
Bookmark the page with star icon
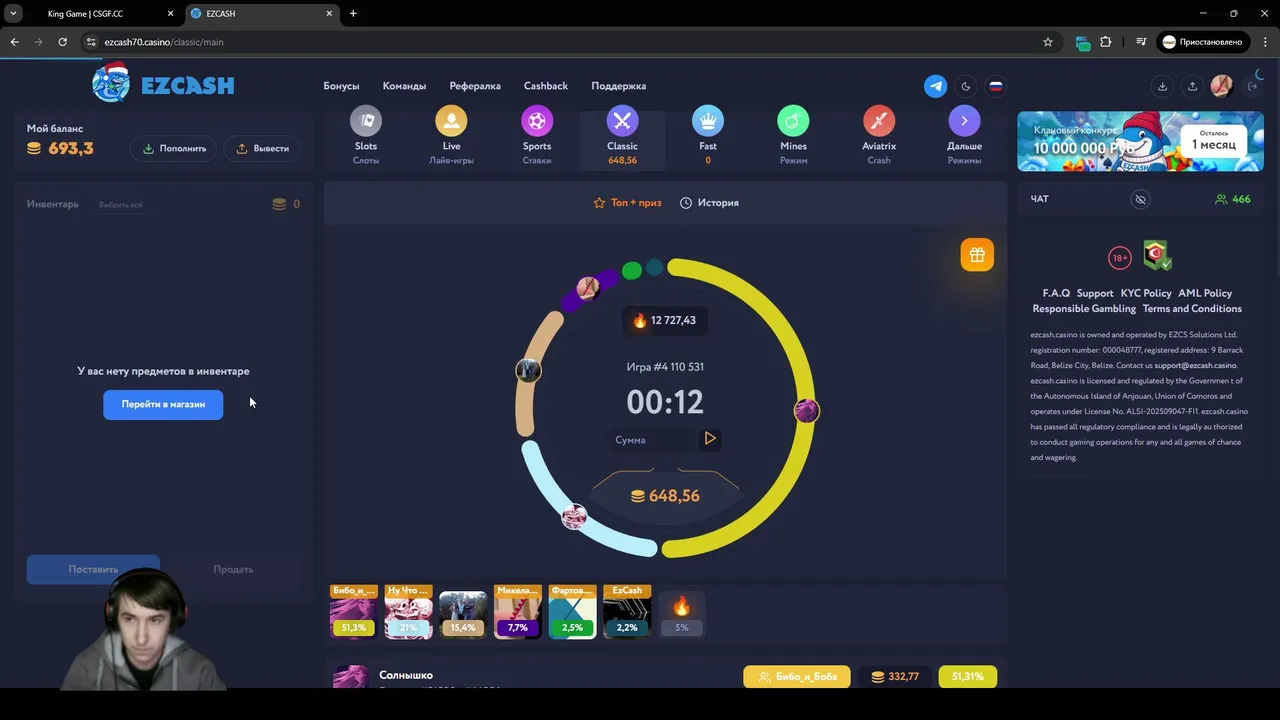1048,42
